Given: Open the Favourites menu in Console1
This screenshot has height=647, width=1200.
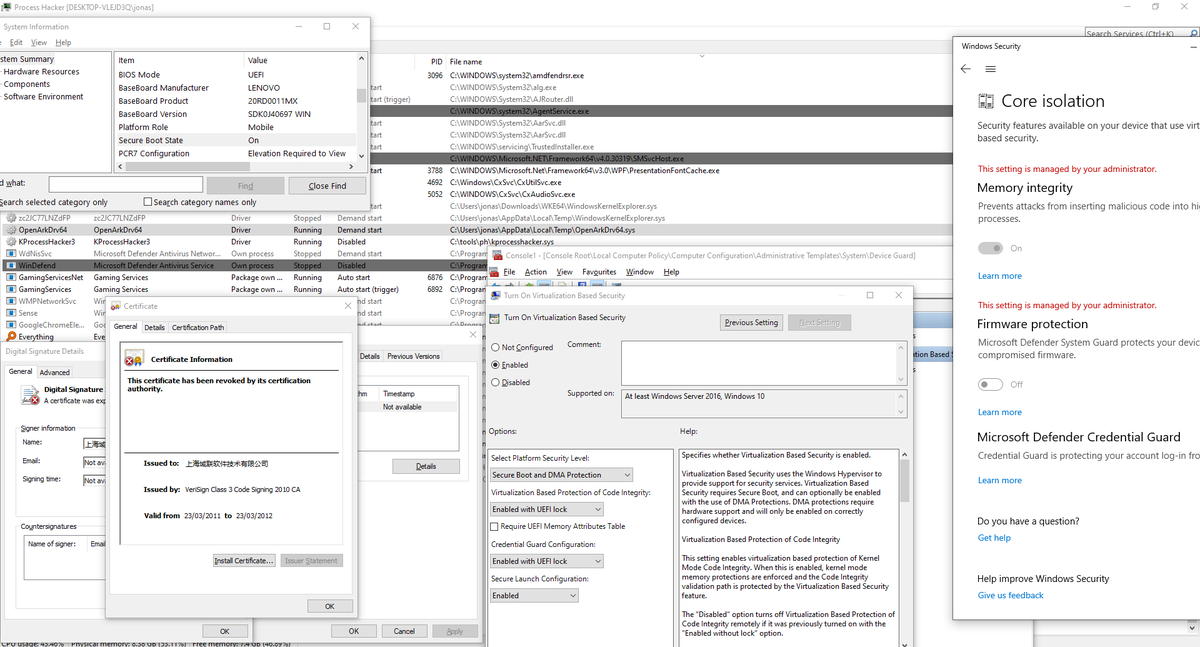Looking at the screenshot, I should 600,272.
